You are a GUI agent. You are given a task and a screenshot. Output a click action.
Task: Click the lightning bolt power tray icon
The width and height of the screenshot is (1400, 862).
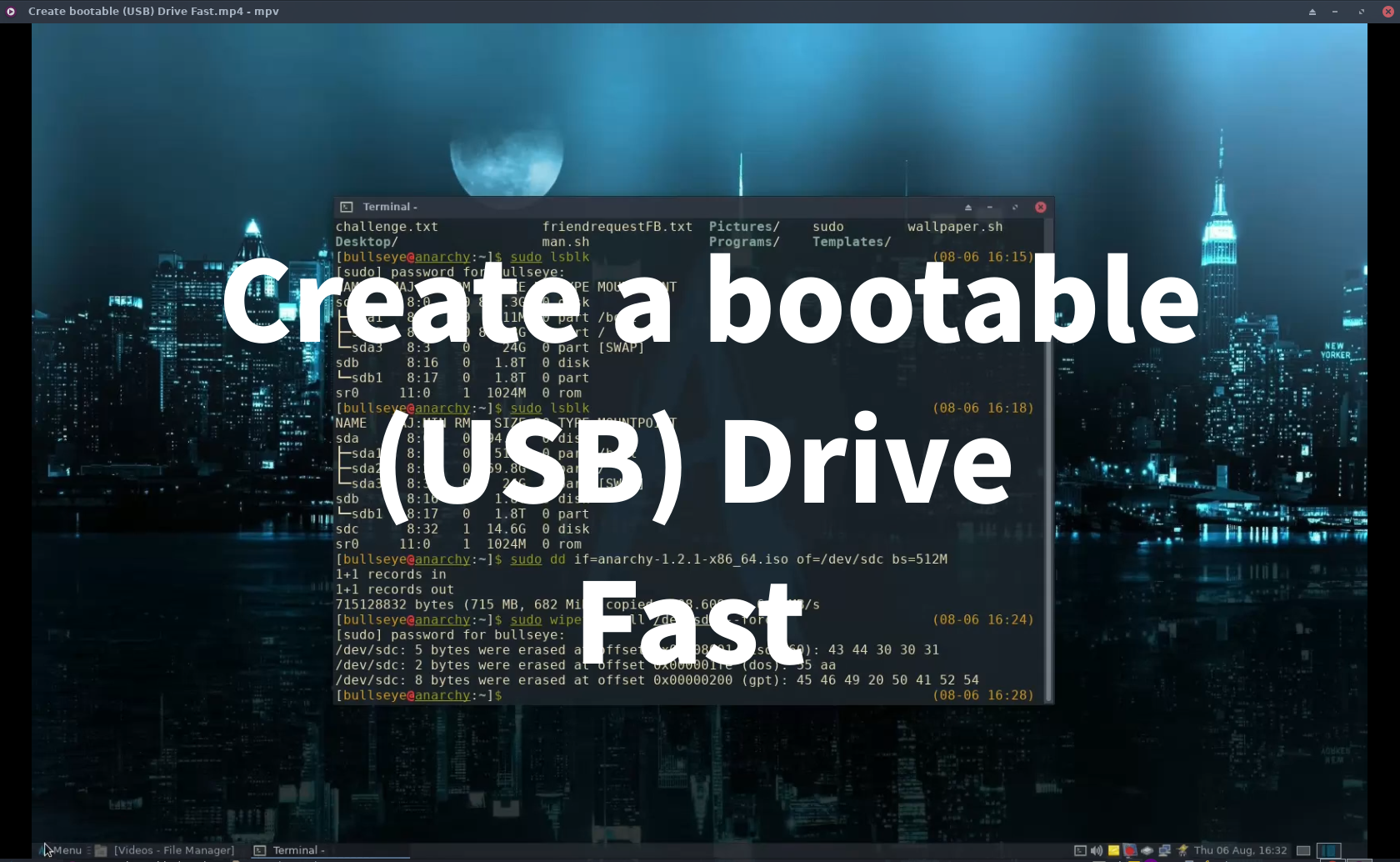coord(1182,850)
